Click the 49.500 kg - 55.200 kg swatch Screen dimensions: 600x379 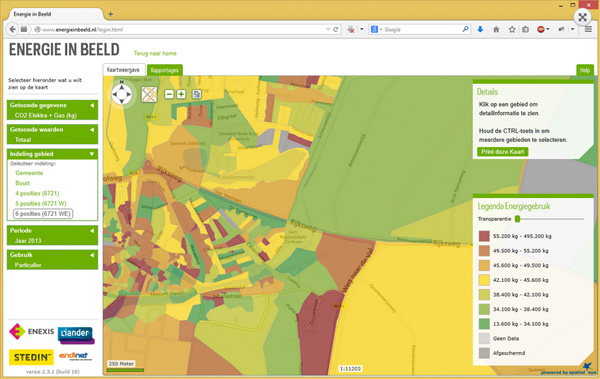point(484,251)
